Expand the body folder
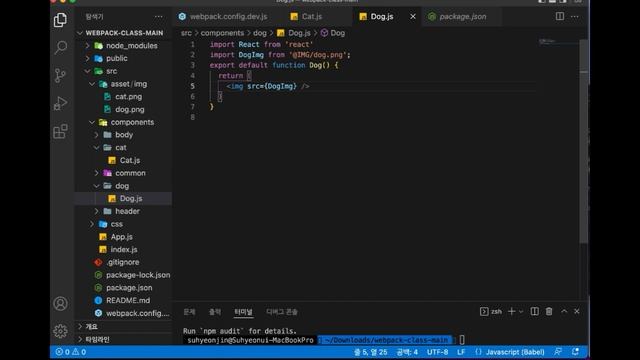The image size is (640, 360). coord(123,135)
